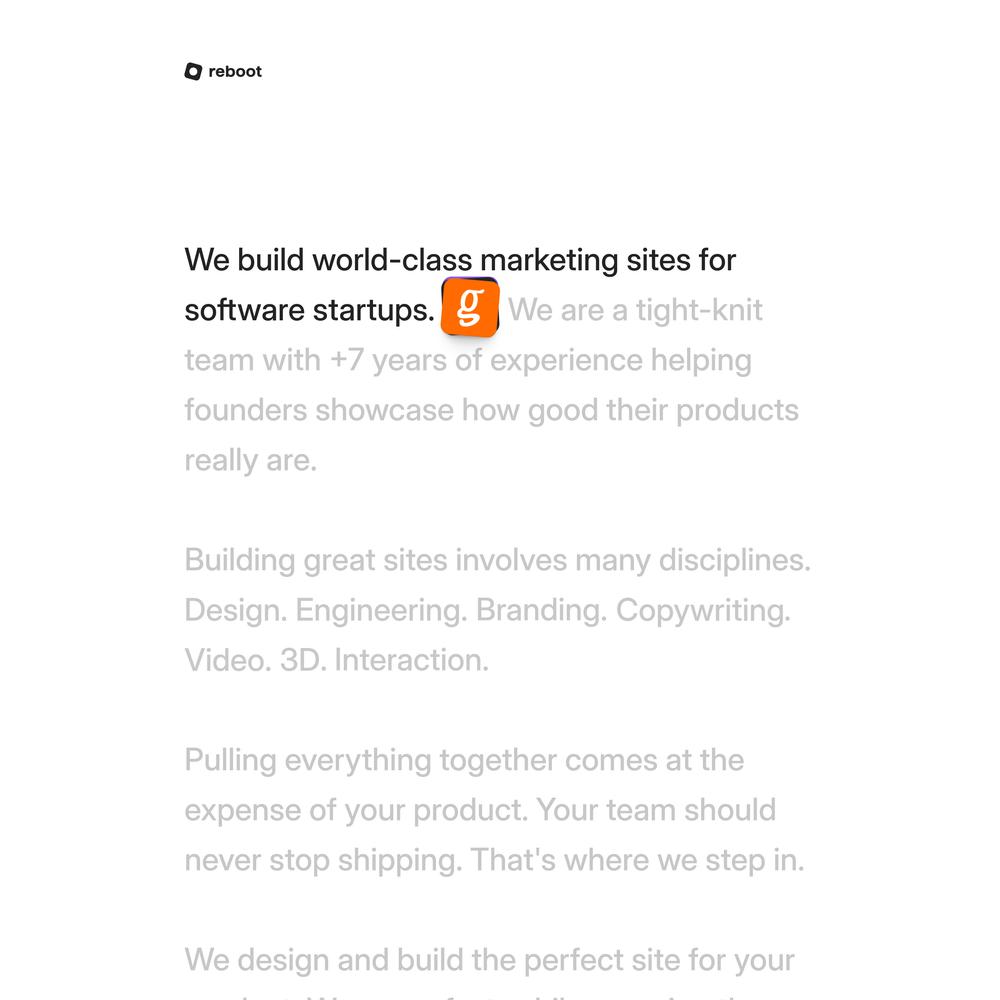Click the text "really are."
The width and height of the screenshot is (1000, 1000).
tap(250, 460)
